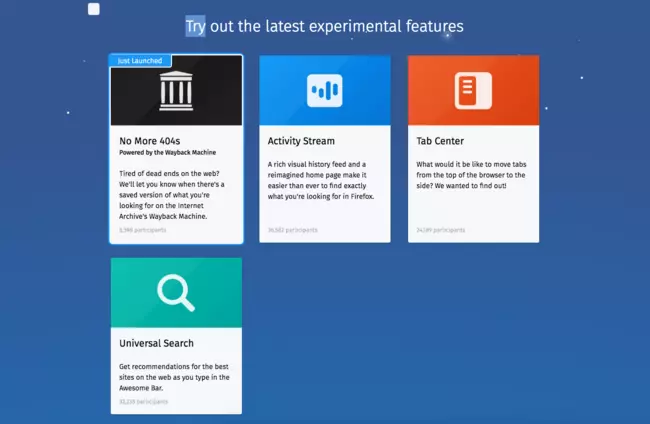Click the 'Just launched' badge

tap(141, 61)
